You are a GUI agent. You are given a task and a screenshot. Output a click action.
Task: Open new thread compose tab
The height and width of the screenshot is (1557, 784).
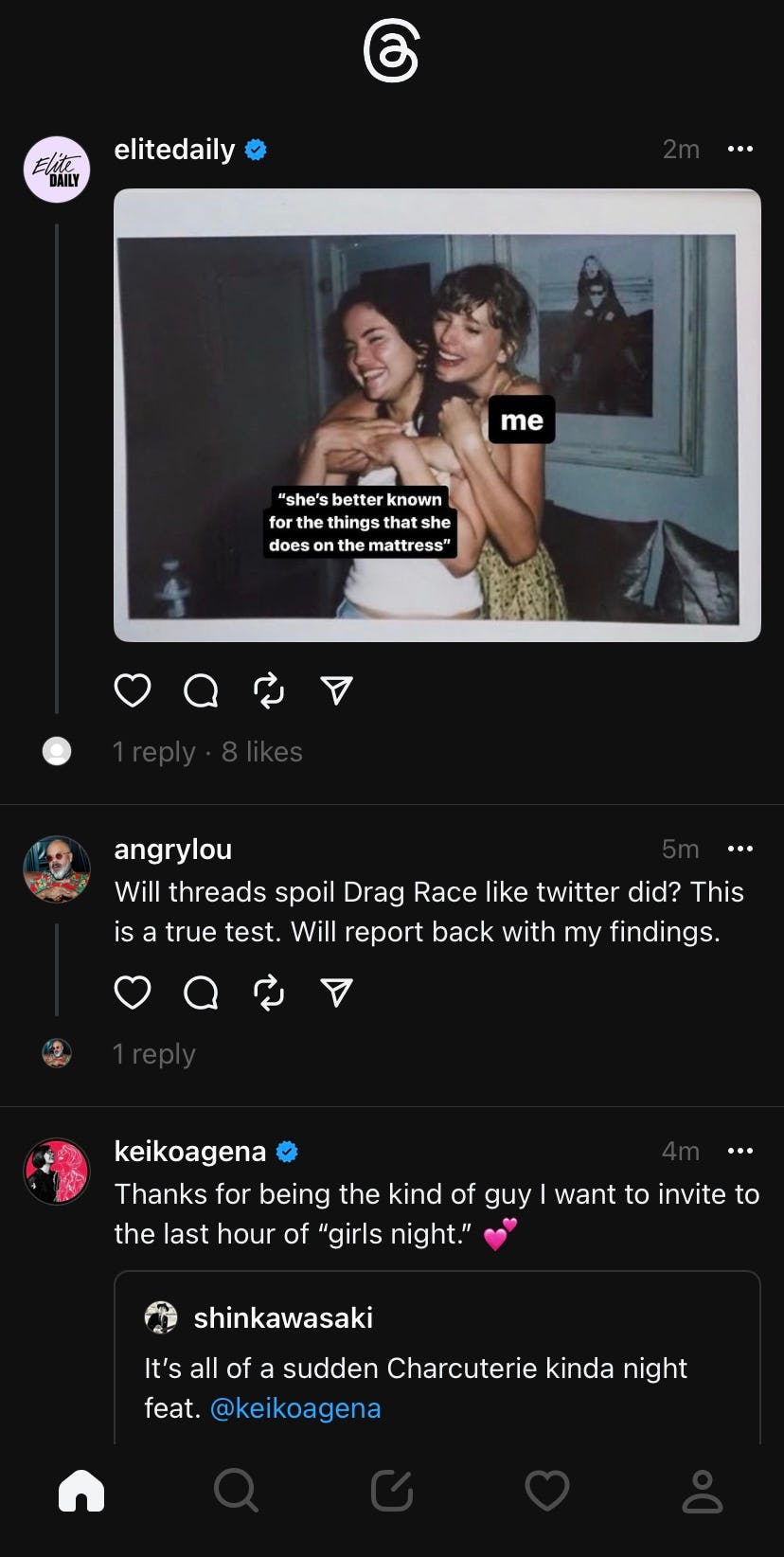coord(391,1492)
